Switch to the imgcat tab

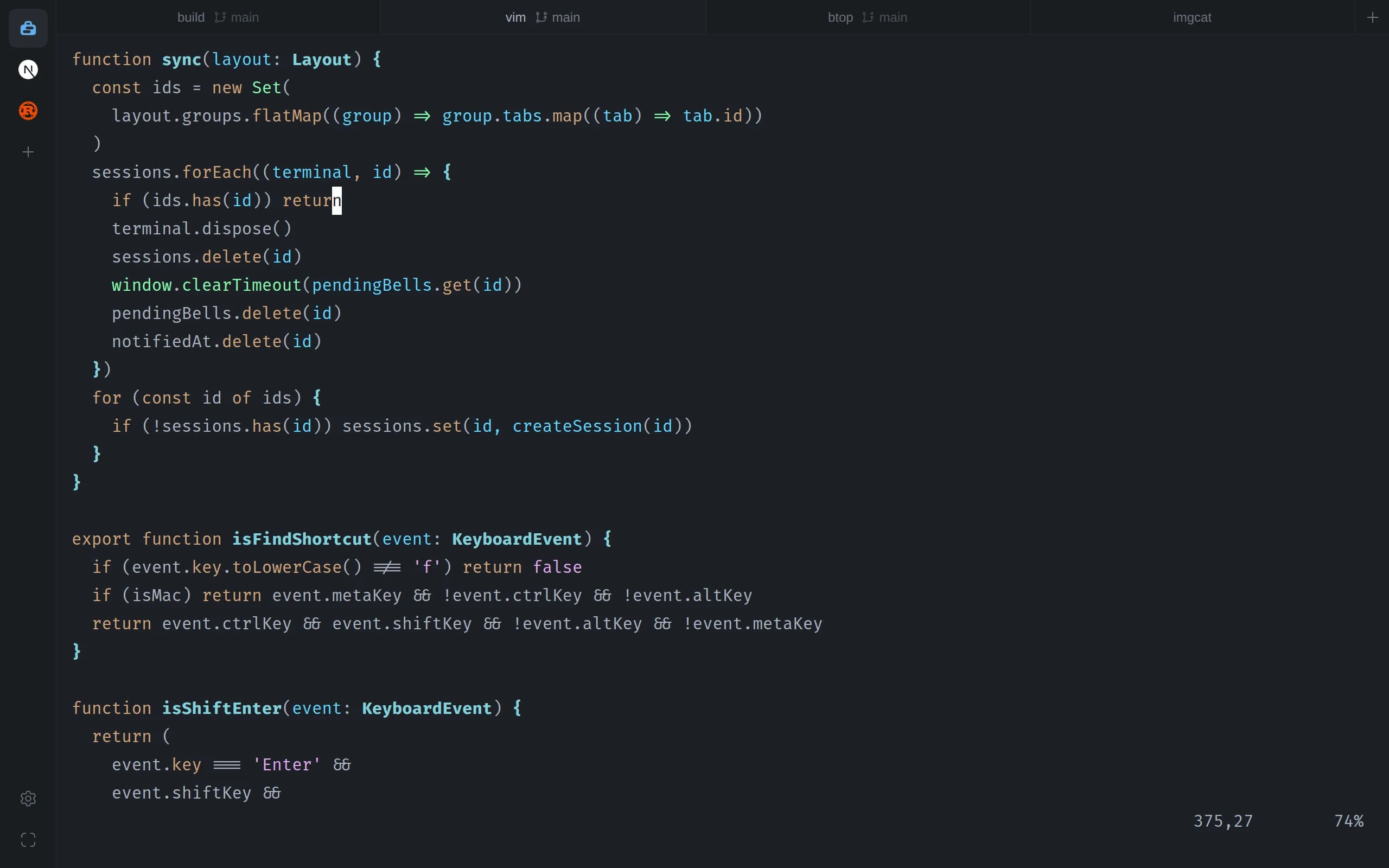1192,17
